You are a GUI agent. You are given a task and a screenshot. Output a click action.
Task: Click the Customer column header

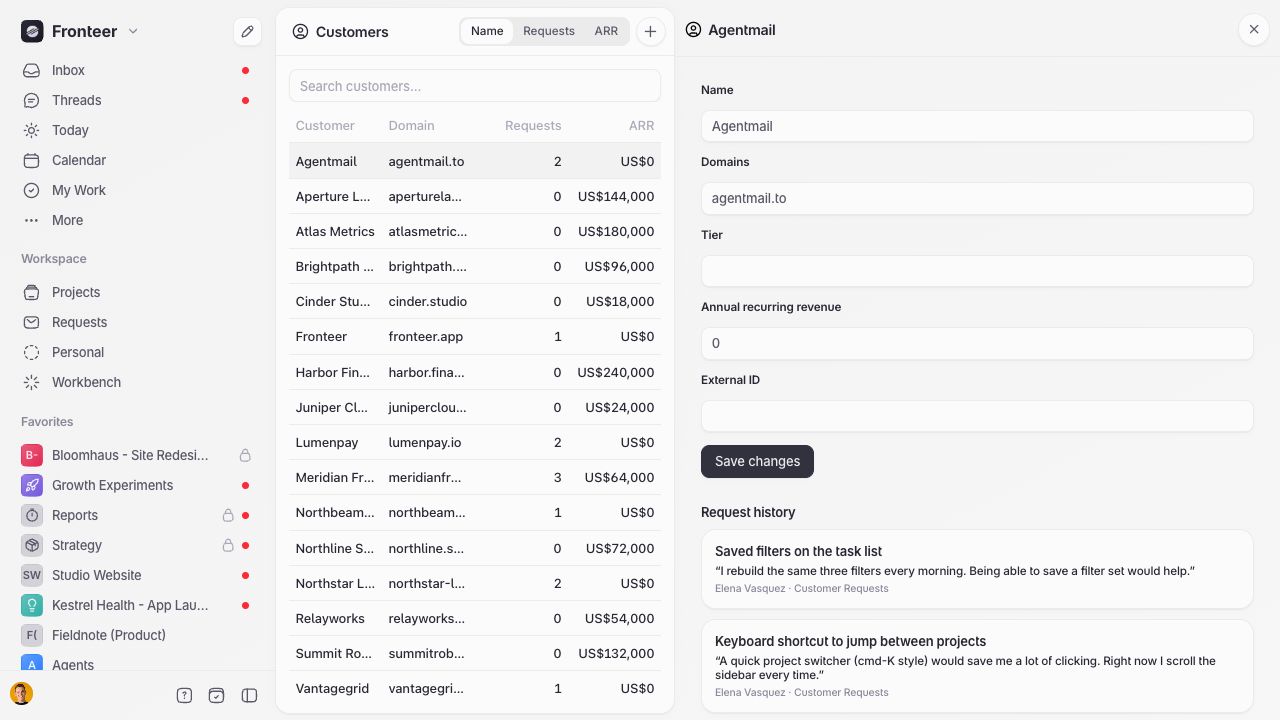point(325,126)
